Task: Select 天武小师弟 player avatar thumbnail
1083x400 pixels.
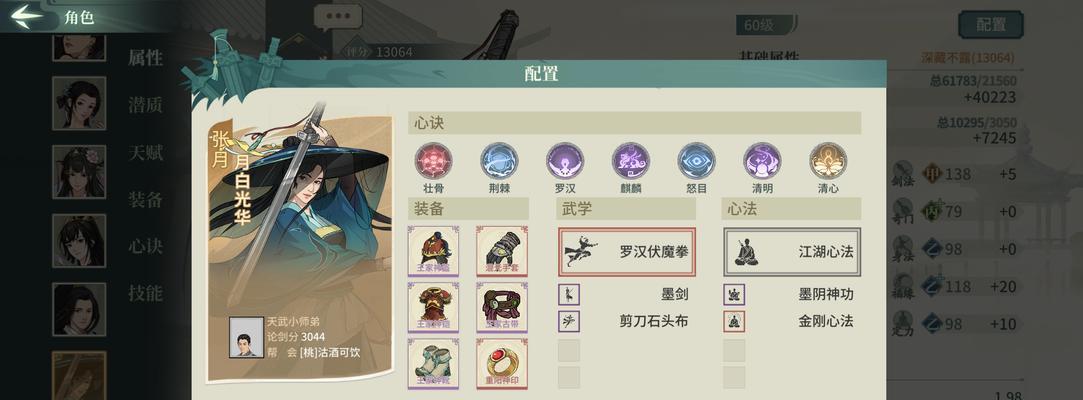Action: click(x=247, y=337)
